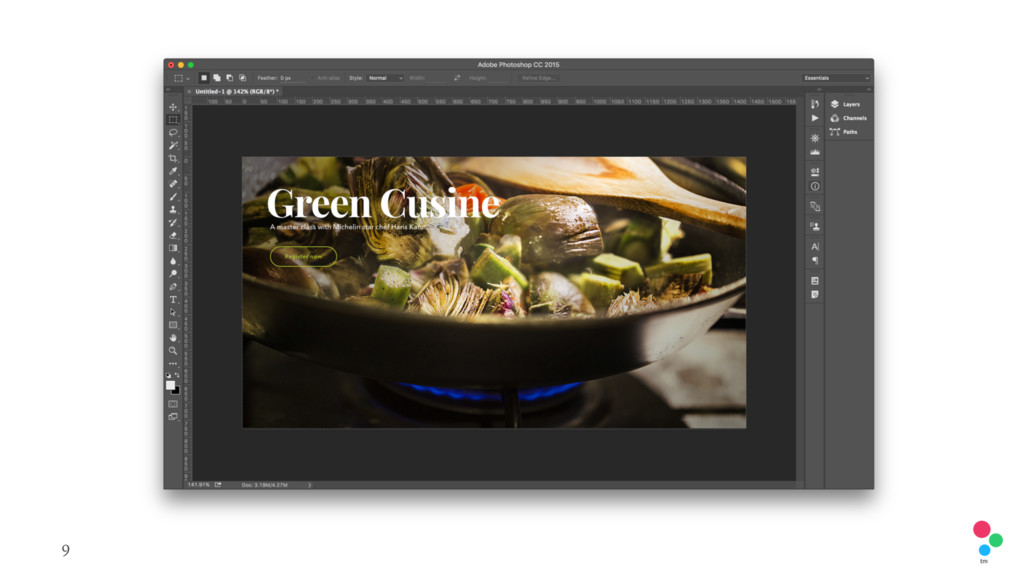Select the Clone Stamp tool
This screenshot has height=576, width=1024.
pos(173,210)
